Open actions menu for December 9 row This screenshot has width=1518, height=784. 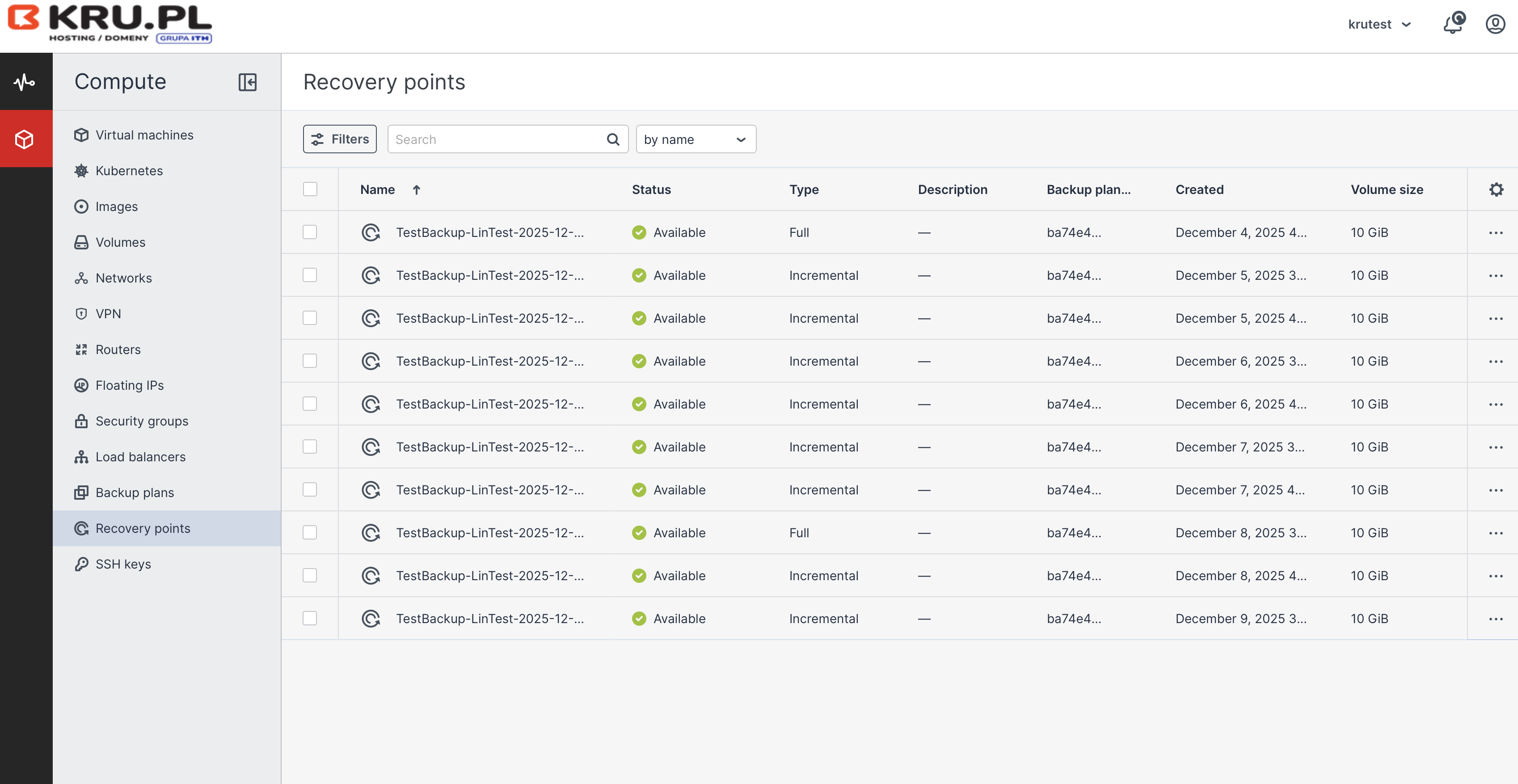pos(1496,619)
